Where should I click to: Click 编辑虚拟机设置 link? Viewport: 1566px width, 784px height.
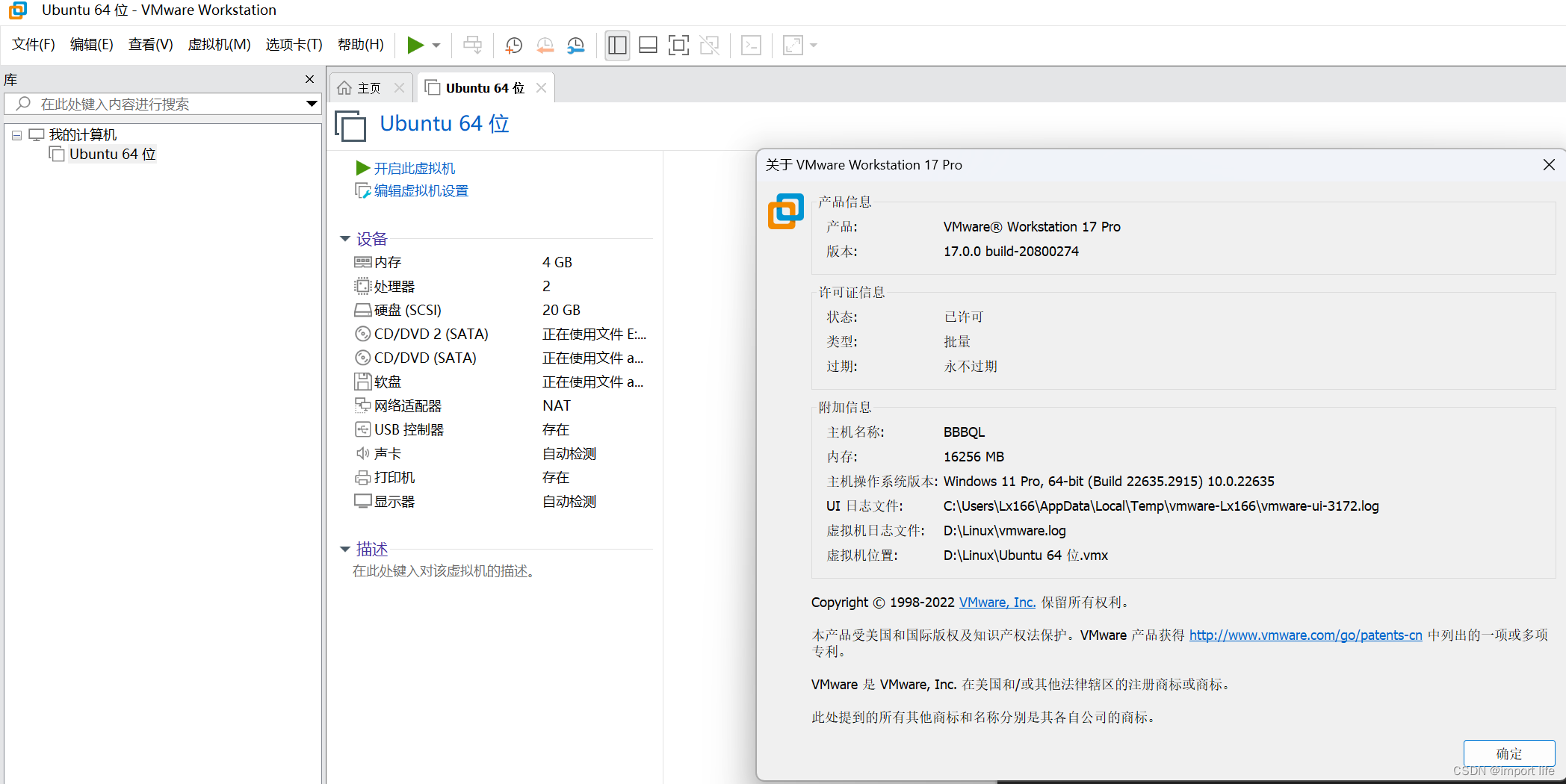(421, 191)
